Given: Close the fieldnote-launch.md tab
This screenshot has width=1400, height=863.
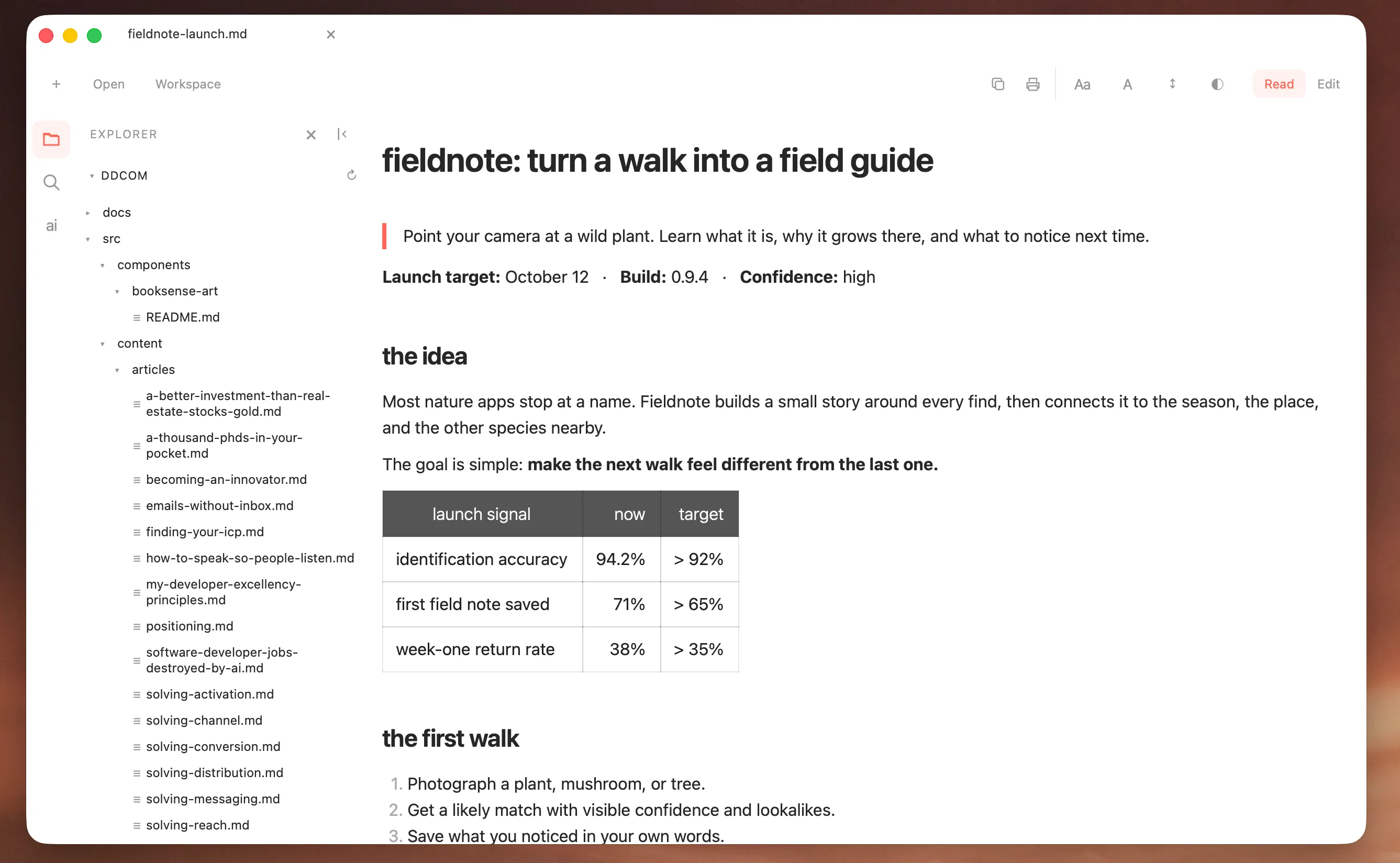Looking at the screenshot, I should click(x=330, y=34).
